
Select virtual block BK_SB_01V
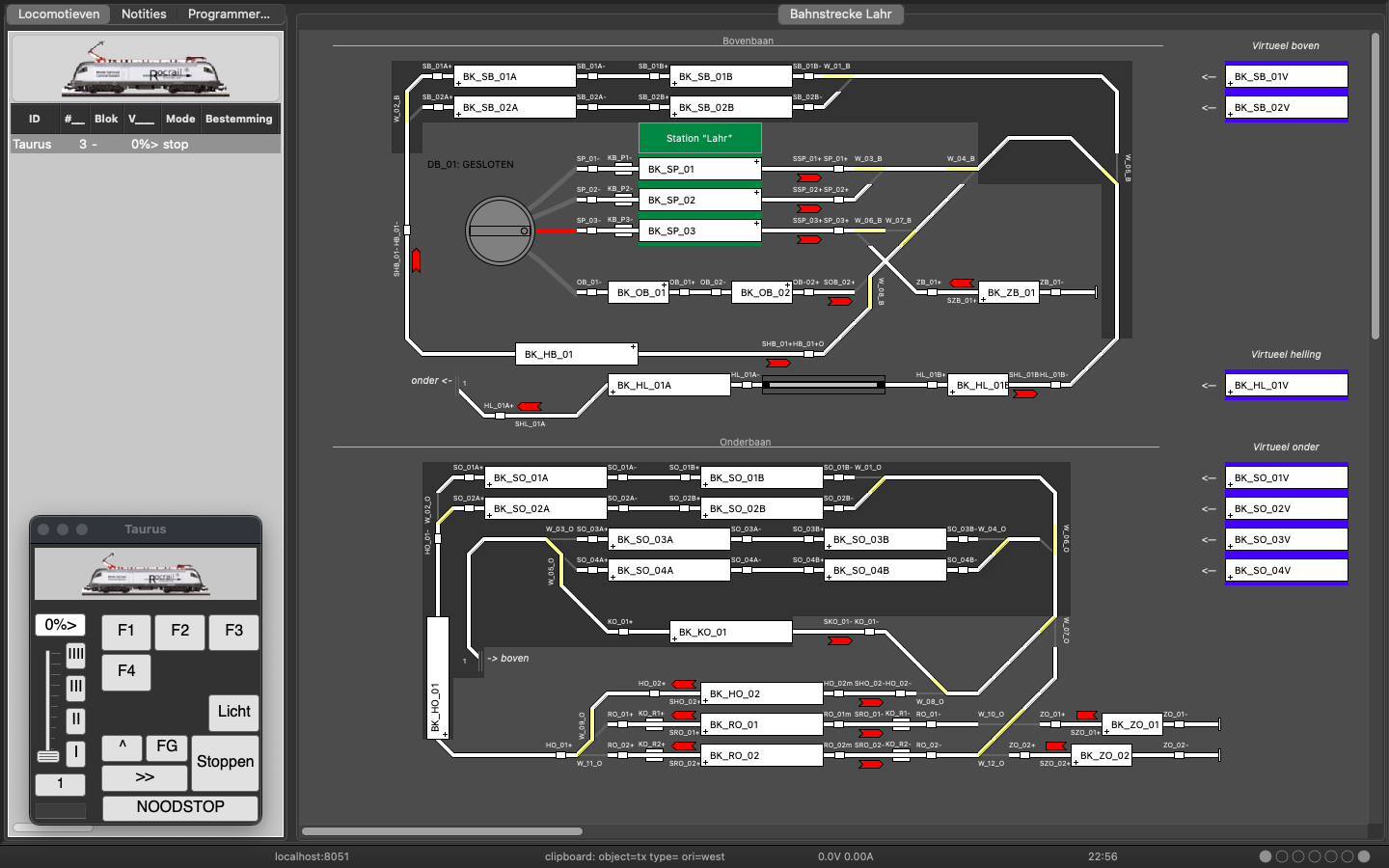pyautogui.click(x=1287, y=76)
